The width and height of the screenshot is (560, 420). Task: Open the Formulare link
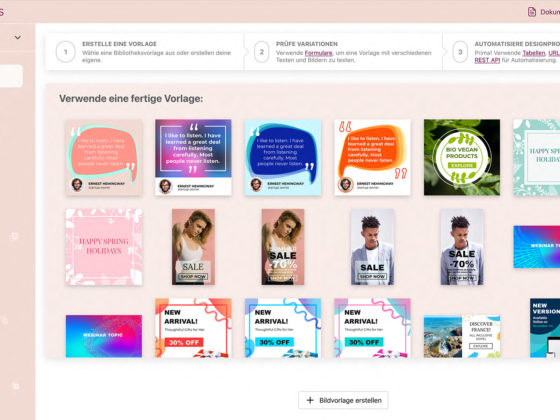click(319, 53)
